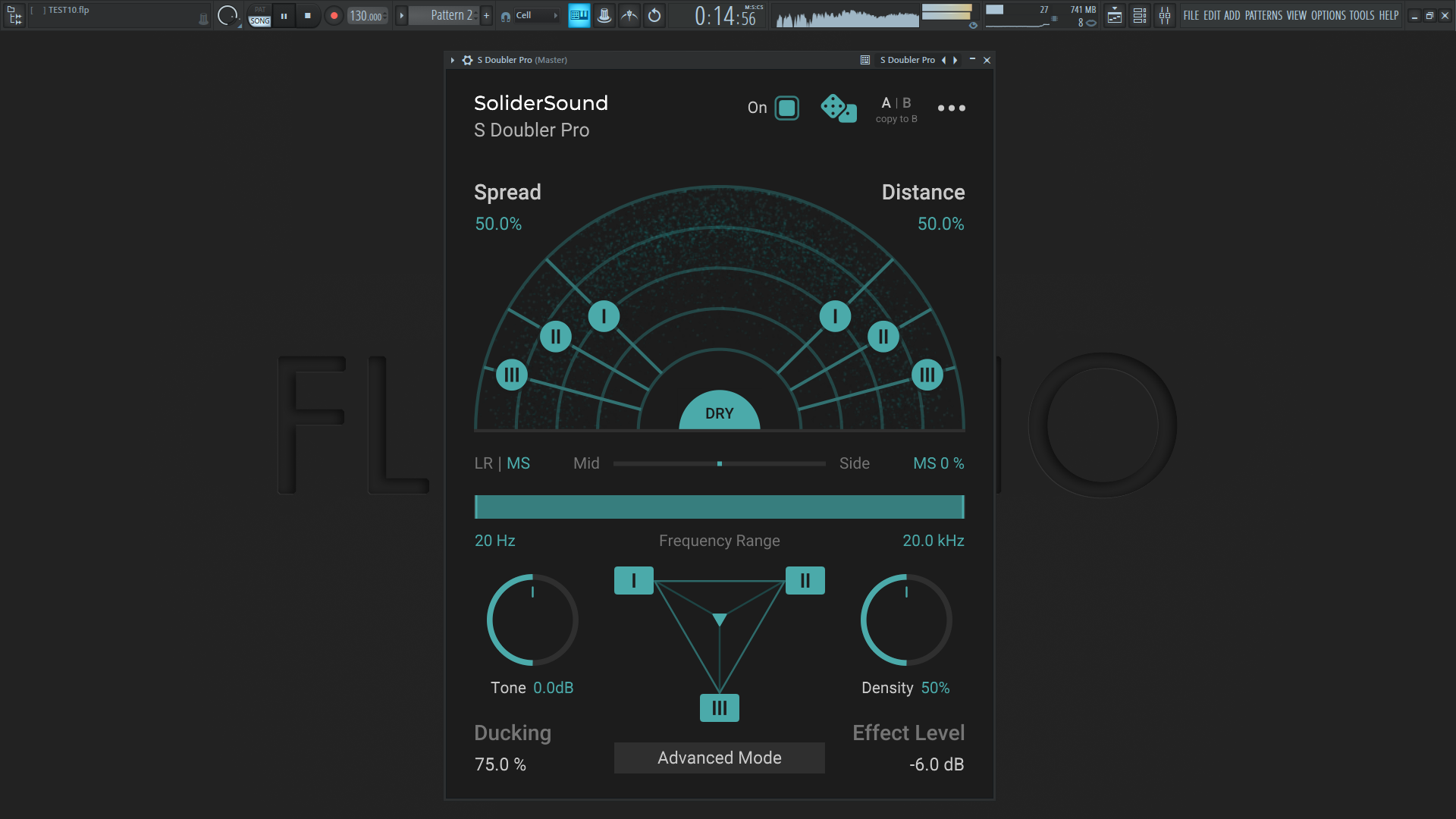Open the channel rack icon

tap(1139, 16)
